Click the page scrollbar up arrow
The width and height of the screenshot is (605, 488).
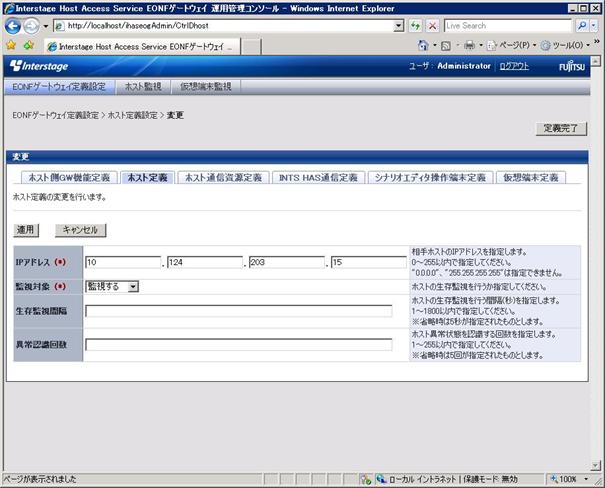pyautogui.click(x=596, y=61)
